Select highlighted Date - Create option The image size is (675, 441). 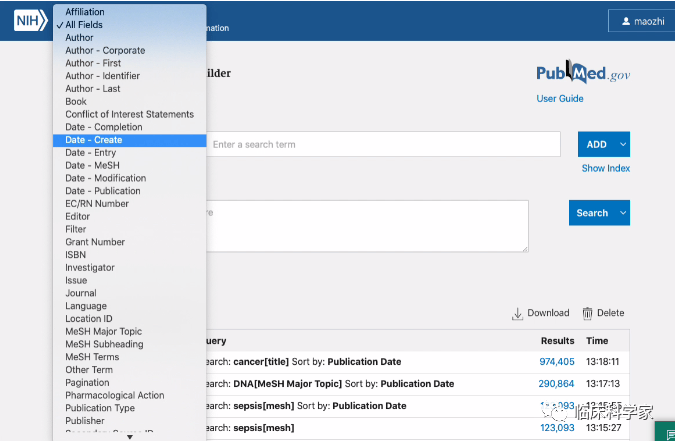click(x=130, y=140)
